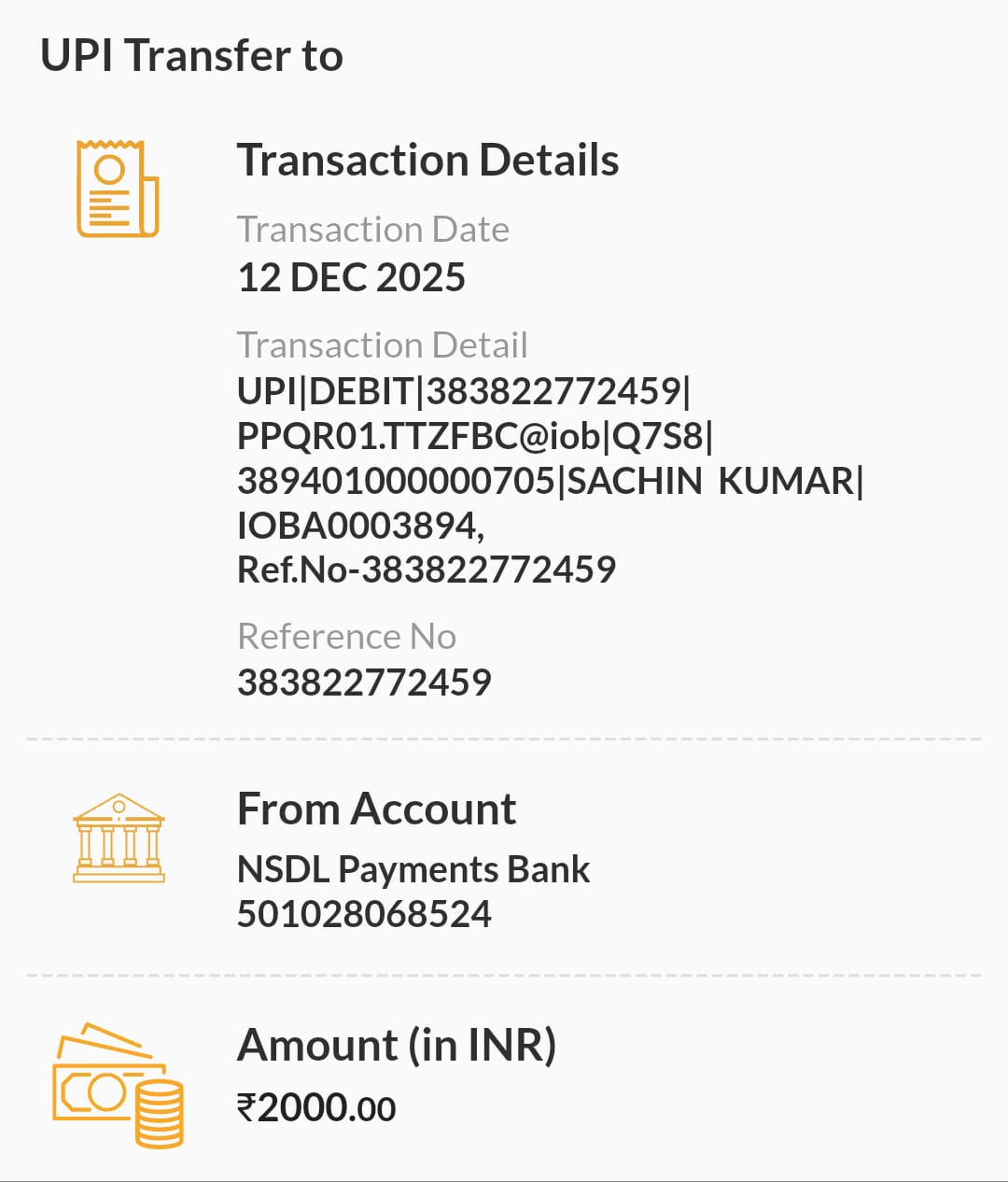Click the 'Reference No' field label
The width and height of the screenshot is (1008, 1182).
tap(346, 637)
